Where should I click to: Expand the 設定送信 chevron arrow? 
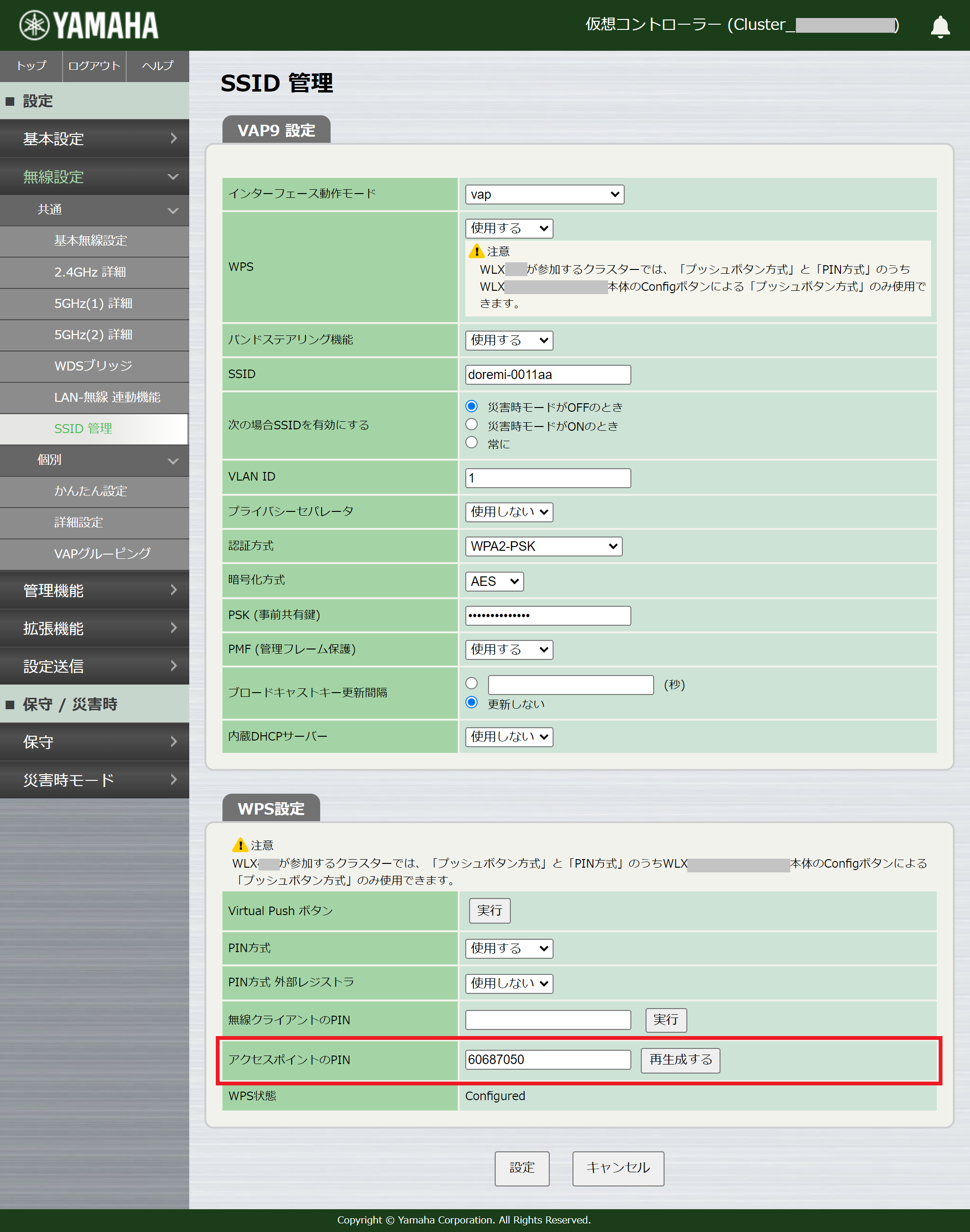[173, 666]
